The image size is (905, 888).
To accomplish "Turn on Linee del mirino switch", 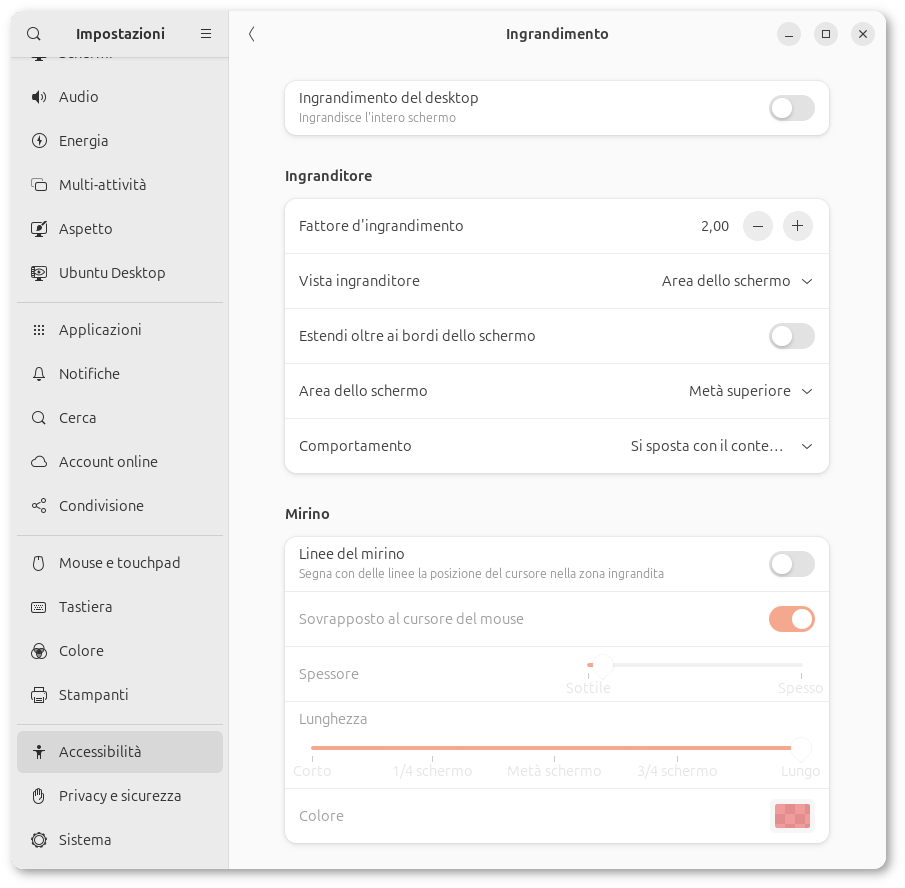I will click(791, 564).
